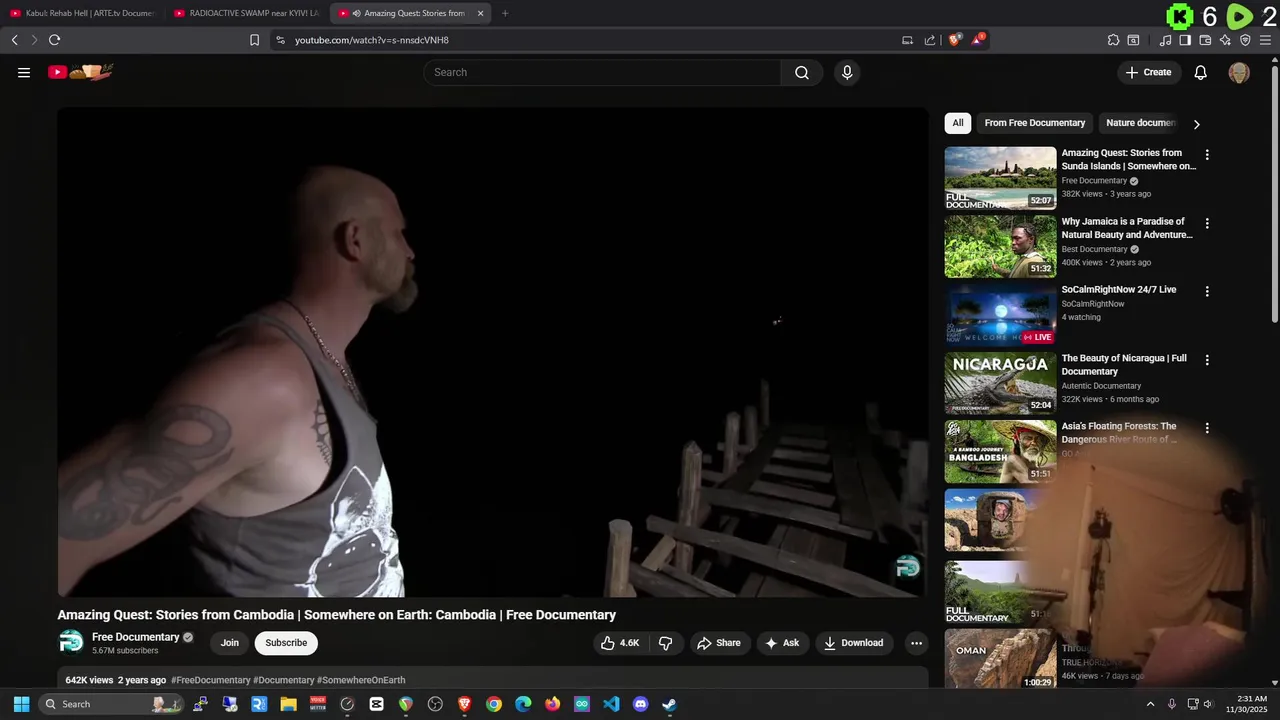The image size is (1280, 720).
Task: Open the Brave Wallet icon
Action: click(x=1205, y=40)
